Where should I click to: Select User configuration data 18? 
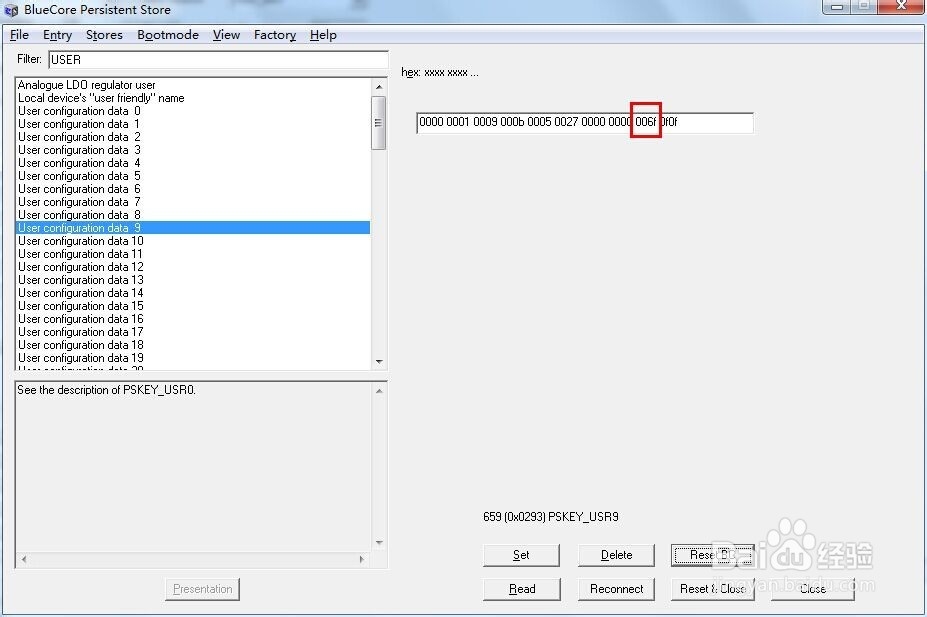tap(193, 345)
